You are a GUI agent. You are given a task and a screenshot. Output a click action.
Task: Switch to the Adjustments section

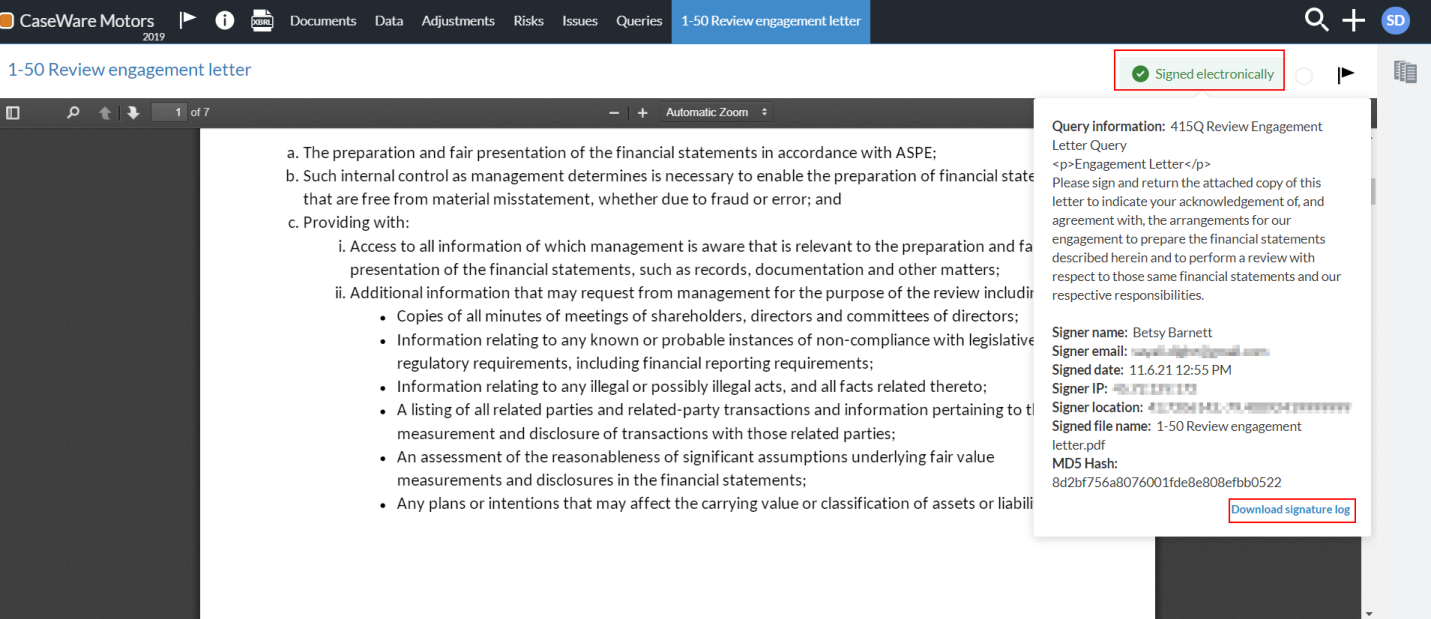pyautogui.click(x=457, y=20)
